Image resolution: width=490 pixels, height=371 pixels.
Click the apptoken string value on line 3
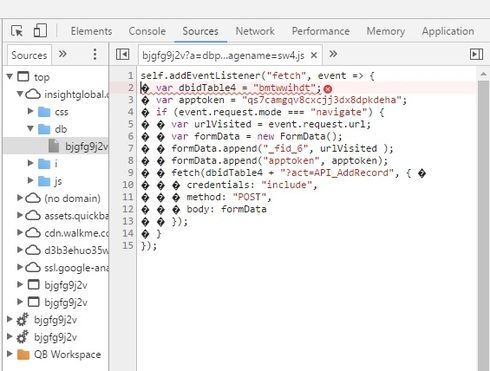[323, 100]
